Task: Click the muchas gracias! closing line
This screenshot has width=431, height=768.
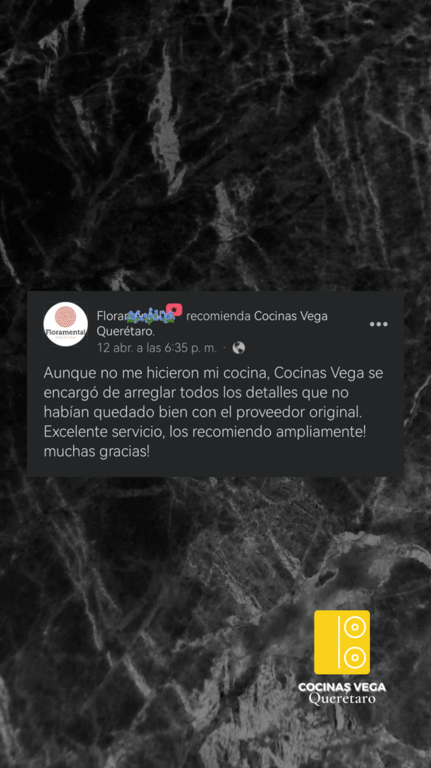Action: coord(96,452)
